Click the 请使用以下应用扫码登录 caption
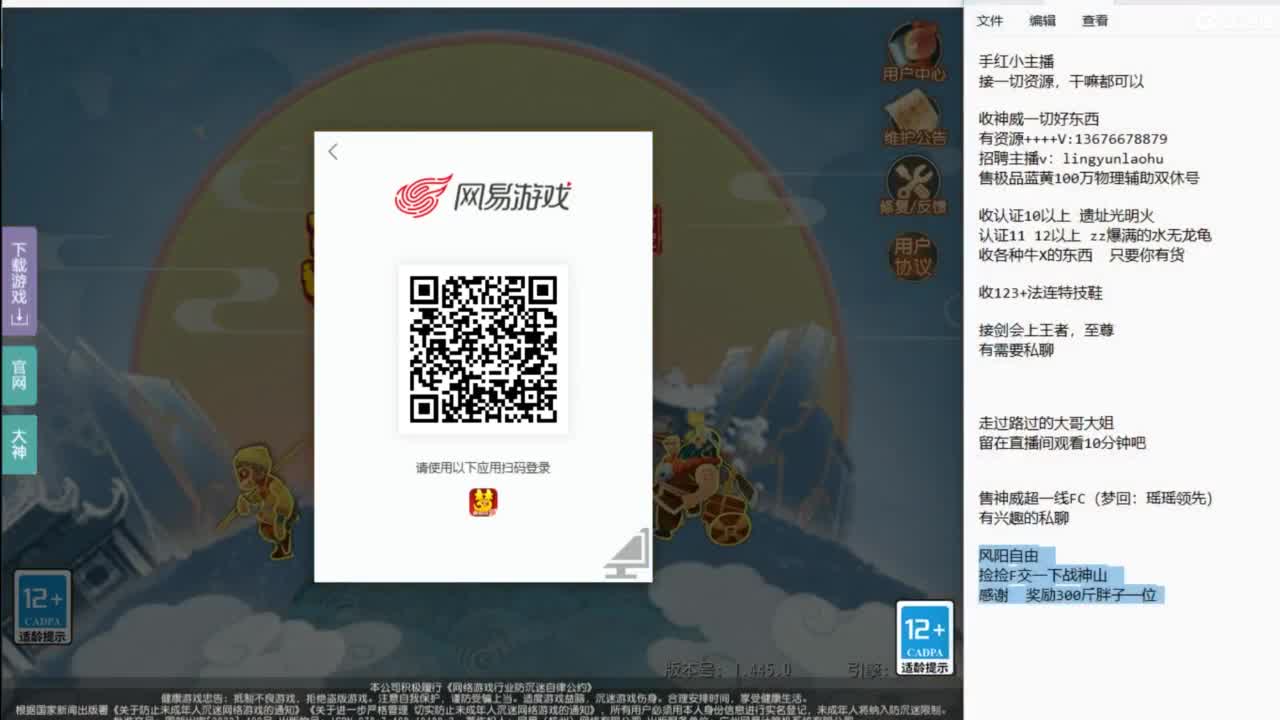The height and width of the screenshot is (720, 1280). (x=483, y=468)
